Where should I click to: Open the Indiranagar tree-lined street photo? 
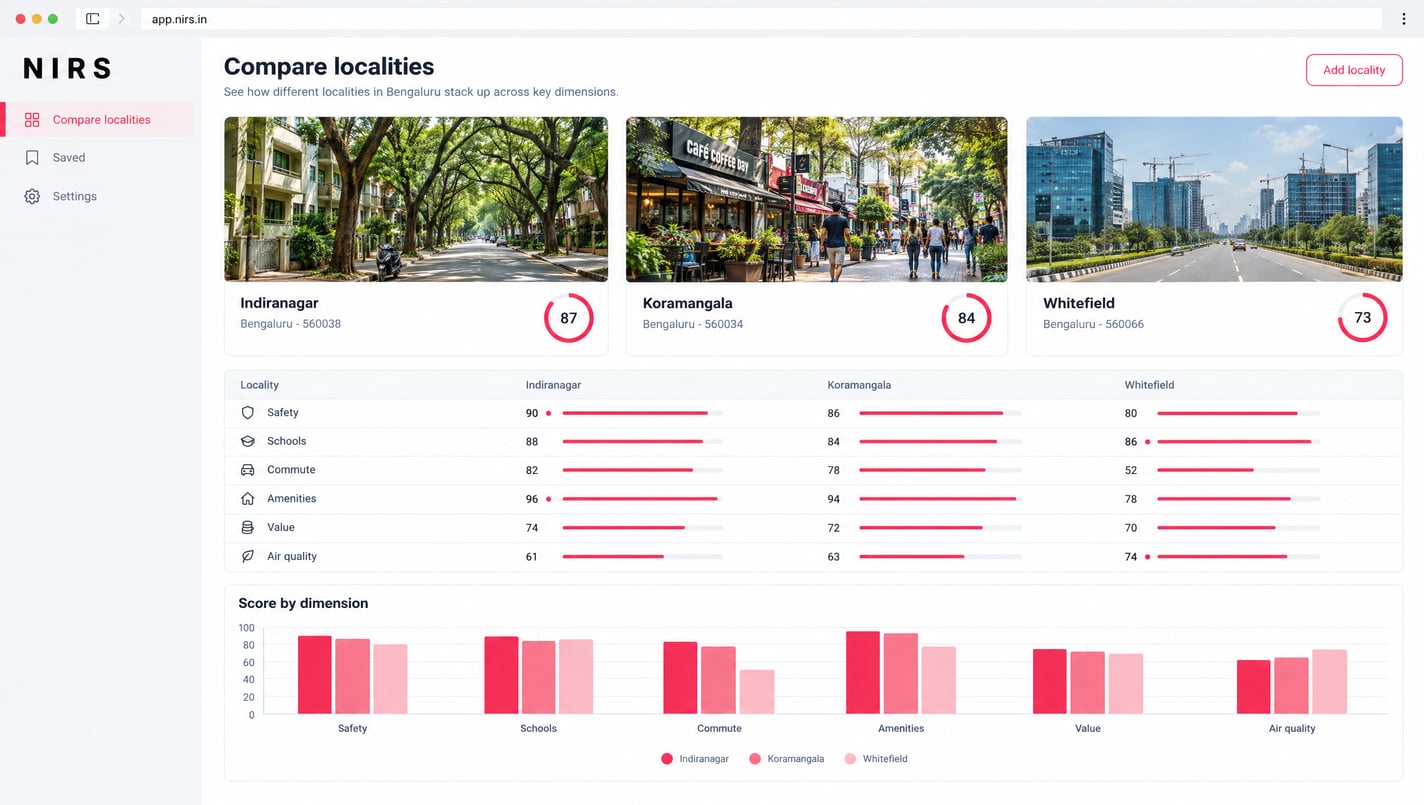pos(416,199)
